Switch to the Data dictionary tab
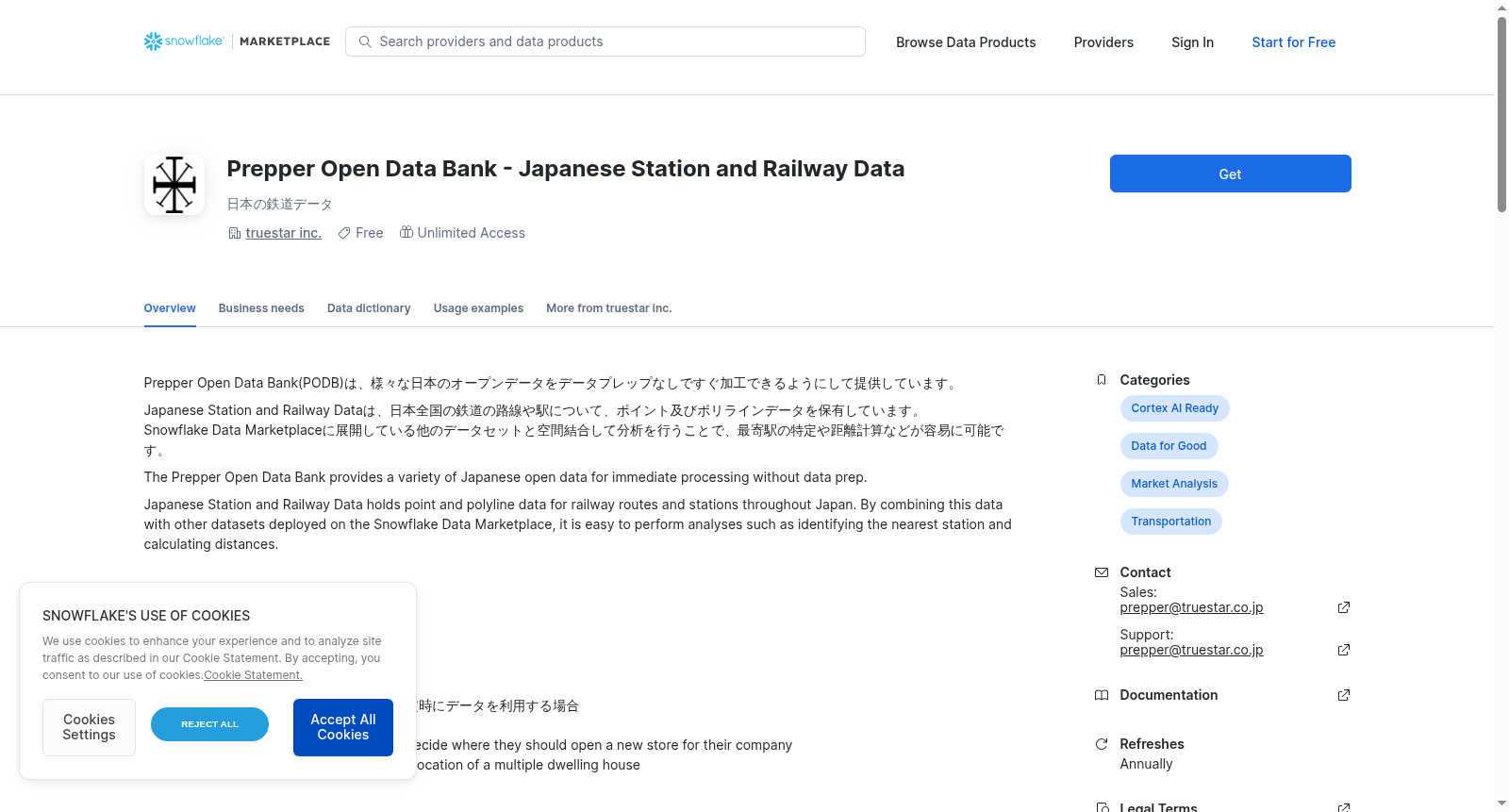Viewport: 1509px width, 812px height. pos(369,308)
